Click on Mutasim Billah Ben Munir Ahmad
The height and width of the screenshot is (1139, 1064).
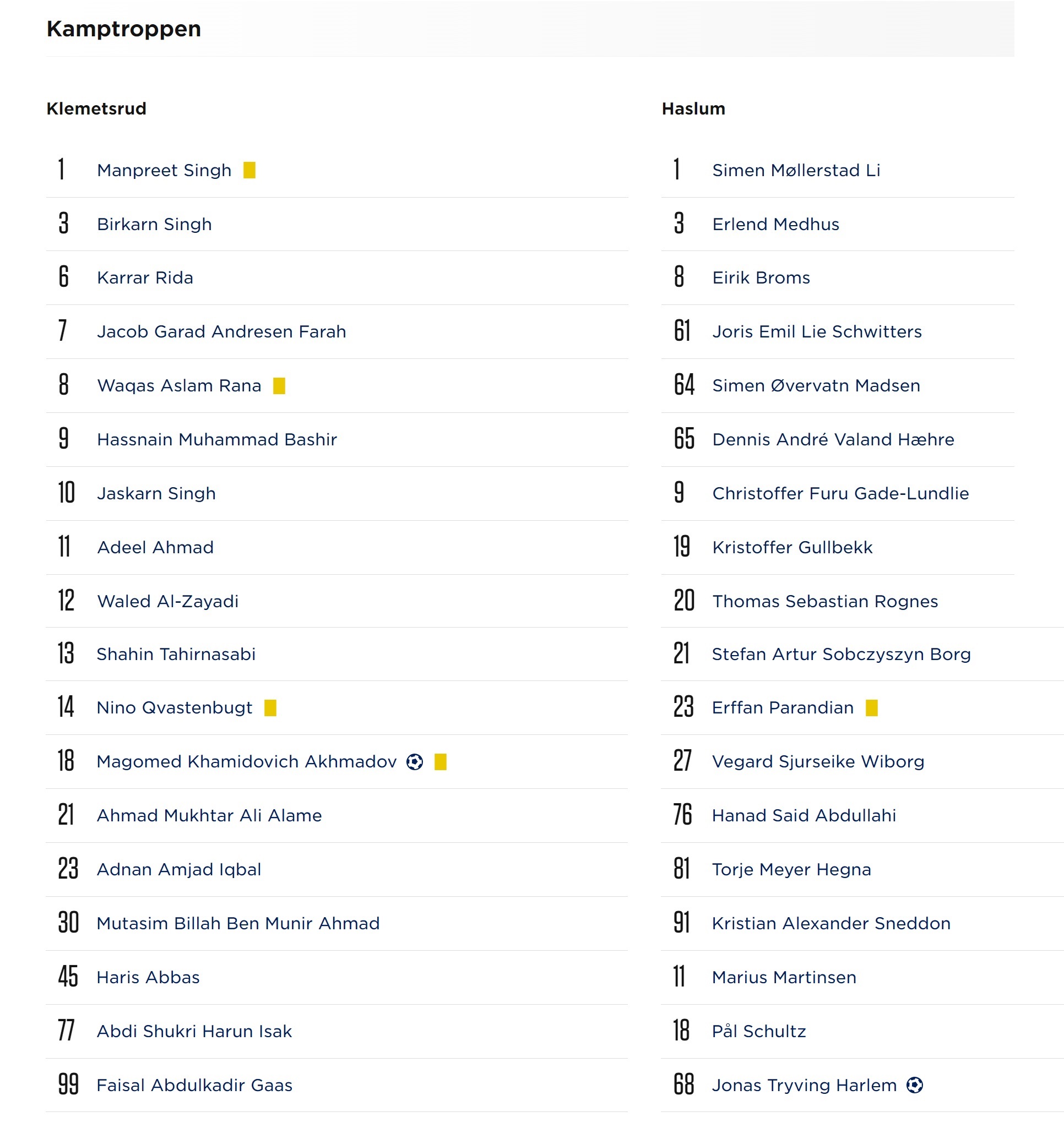point(238,923)
